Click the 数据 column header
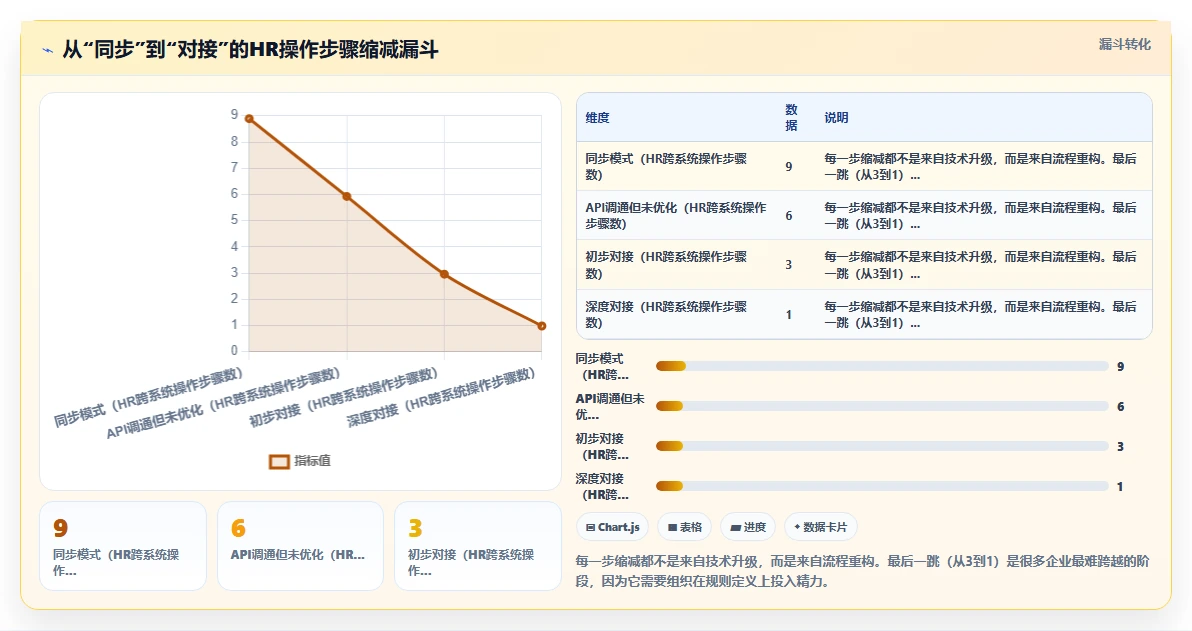This screenshot has height=631, width=1192. pyautogui.click(x=791, y=118)
